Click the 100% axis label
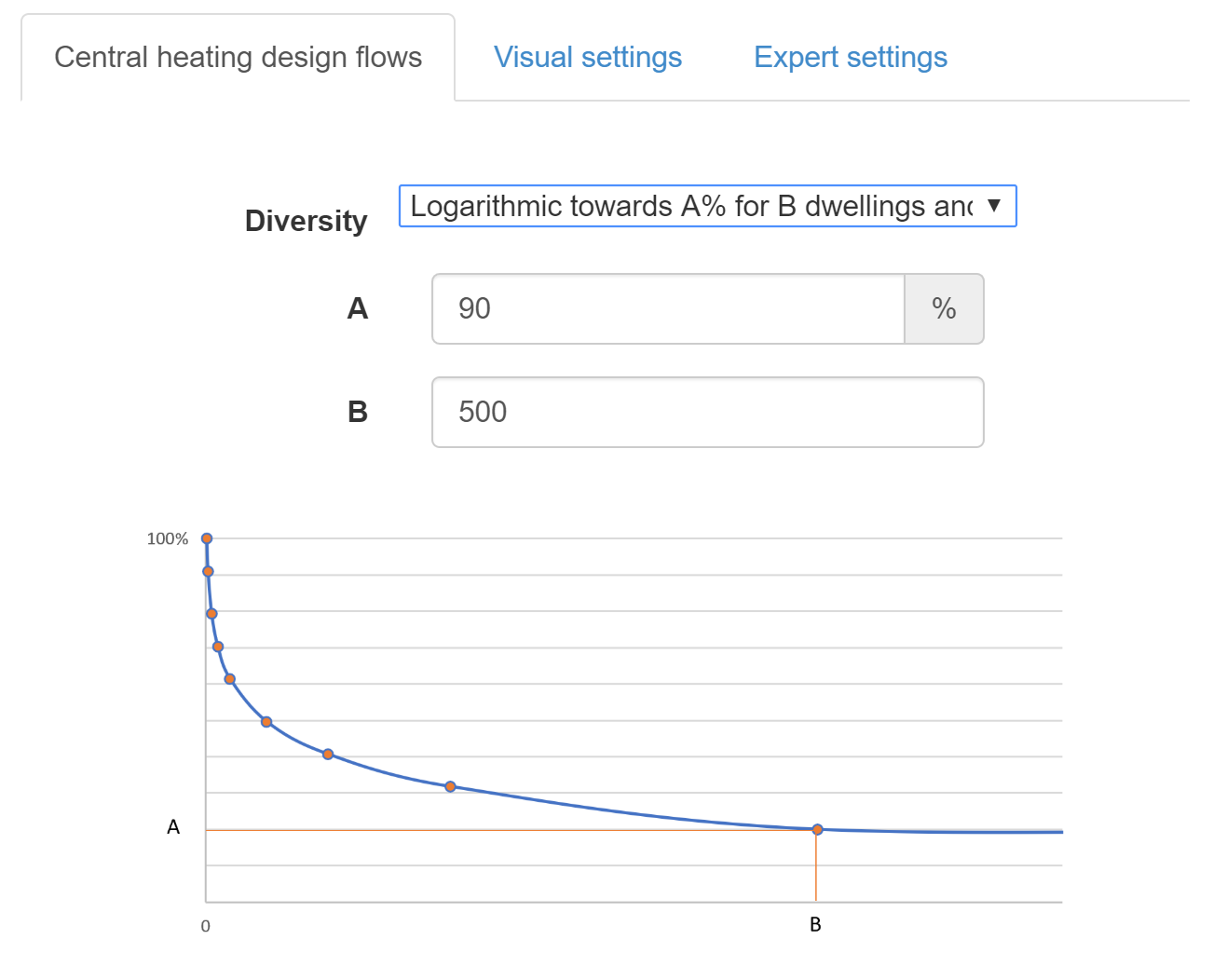1213x980 pixels. tap(168, 539)
